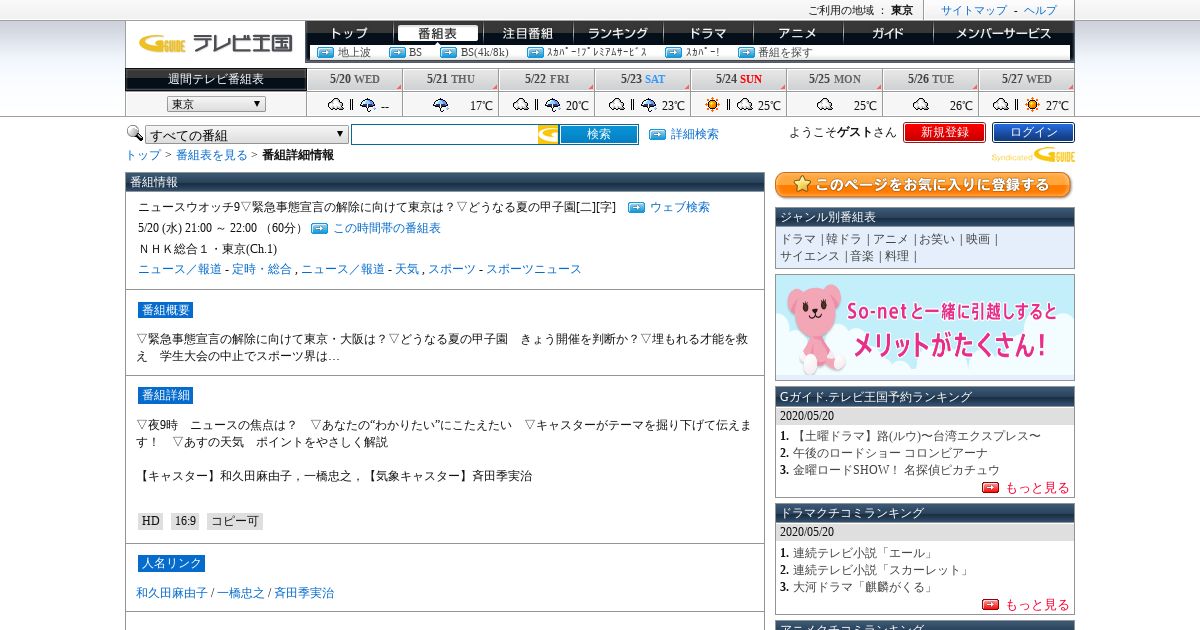Click the テレビ王国 G-Guide logo
The height and width of the screenshot is (630, 1200).
coord(215,43)
